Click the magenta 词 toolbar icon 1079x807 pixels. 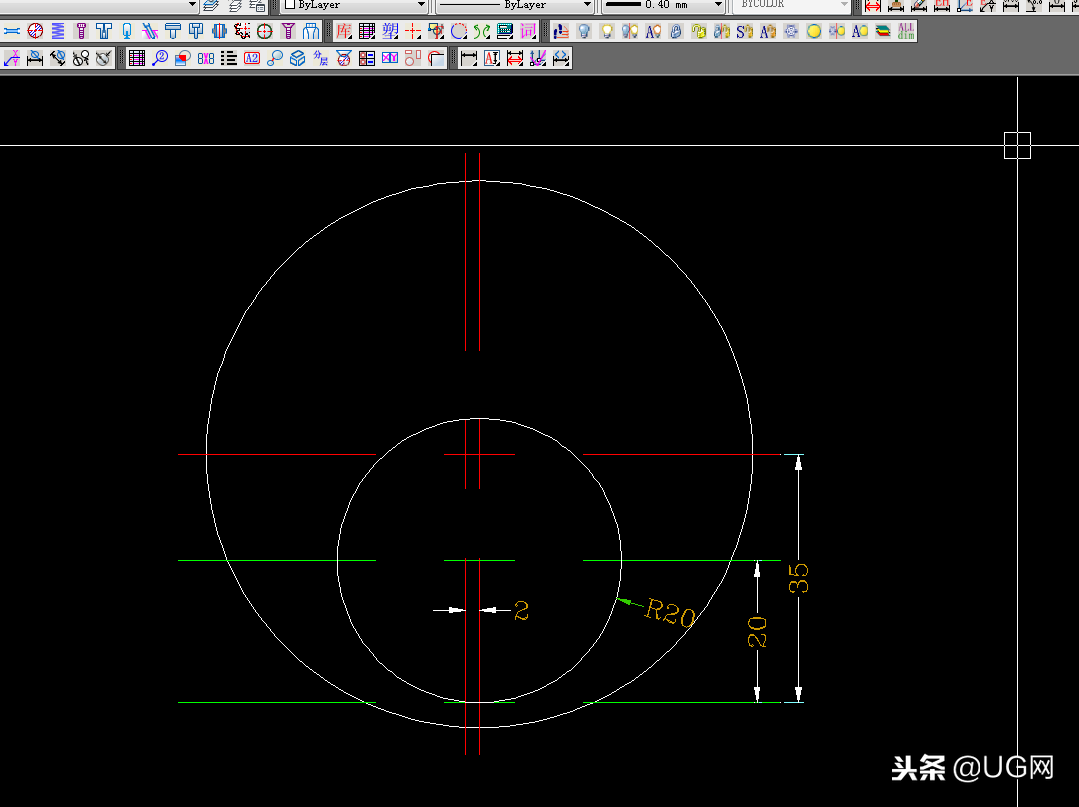(528, 31)
